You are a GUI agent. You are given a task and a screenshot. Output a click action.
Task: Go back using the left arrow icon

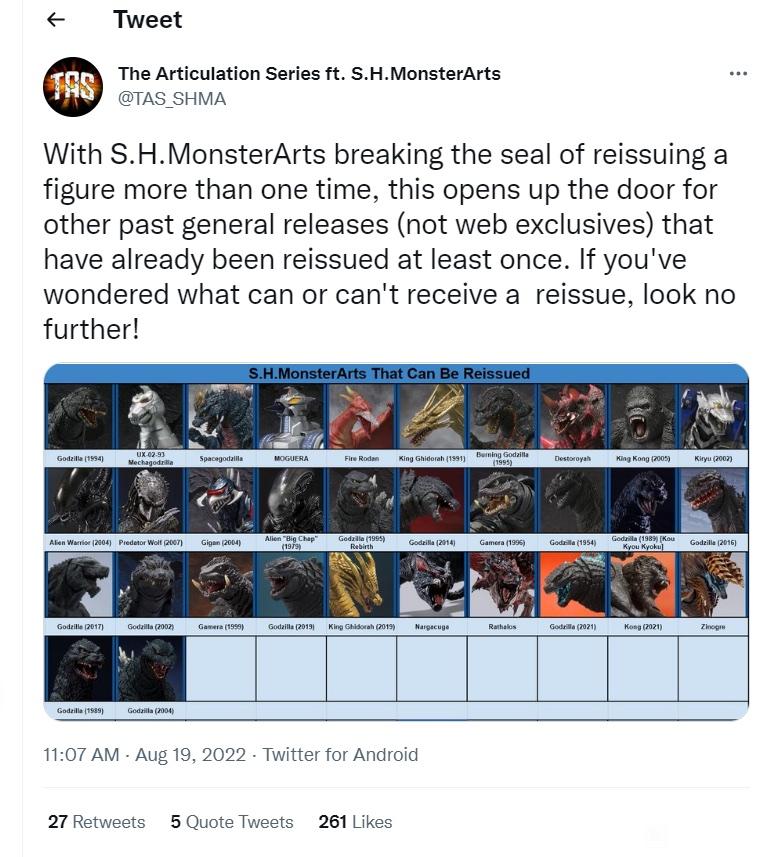pos(56,20)
